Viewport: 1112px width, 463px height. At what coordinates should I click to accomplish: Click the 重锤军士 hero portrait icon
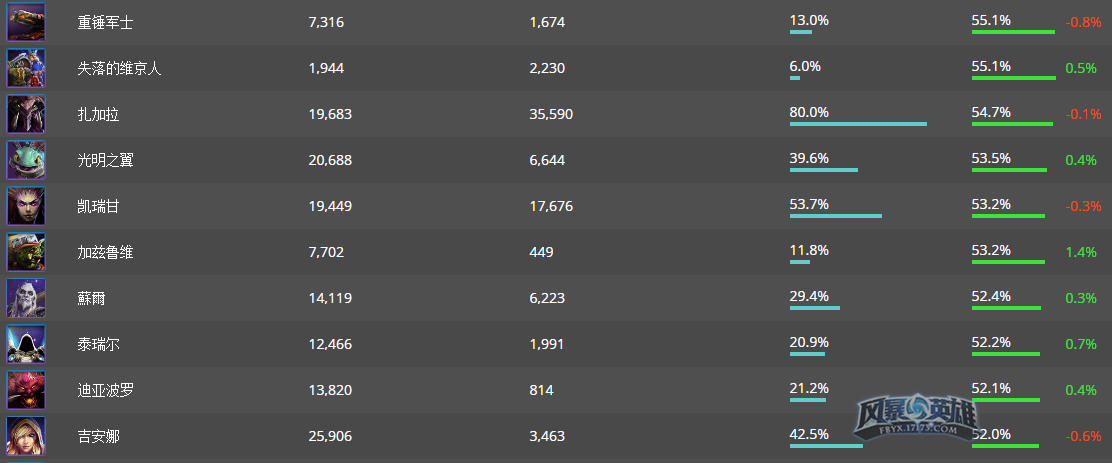point(26,22)
